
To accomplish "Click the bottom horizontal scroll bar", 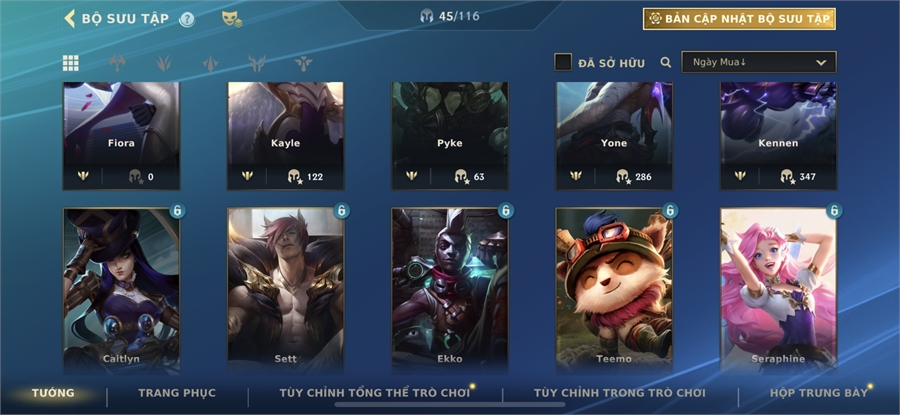I will pyautogui.click(x=449, y=405).
